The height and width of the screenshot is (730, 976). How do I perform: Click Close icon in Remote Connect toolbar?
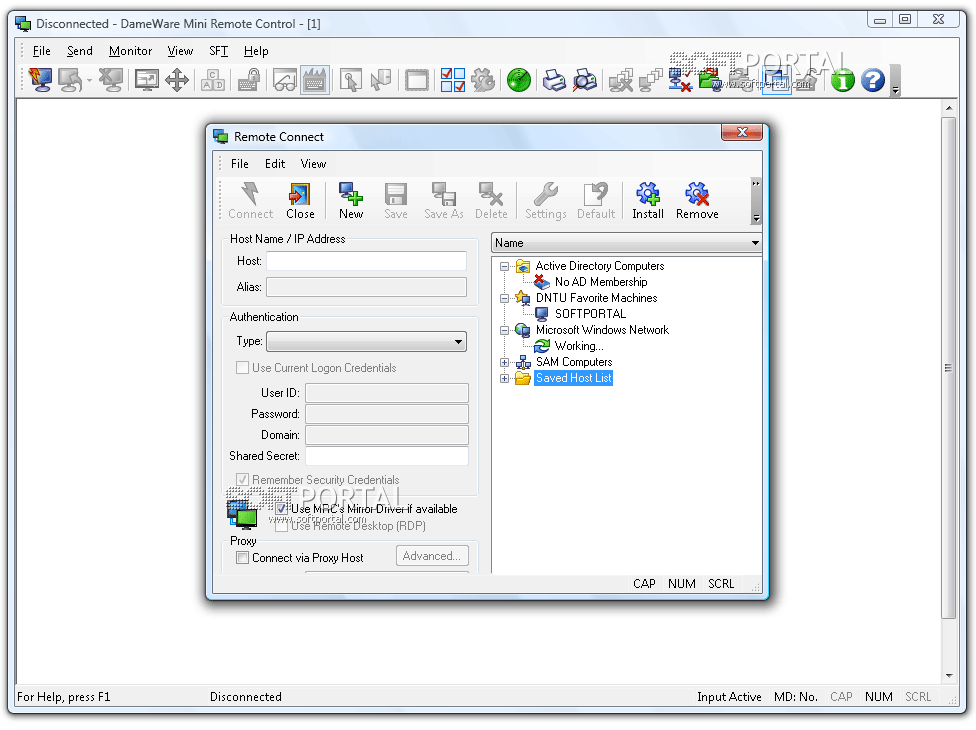tap(300, 200)
